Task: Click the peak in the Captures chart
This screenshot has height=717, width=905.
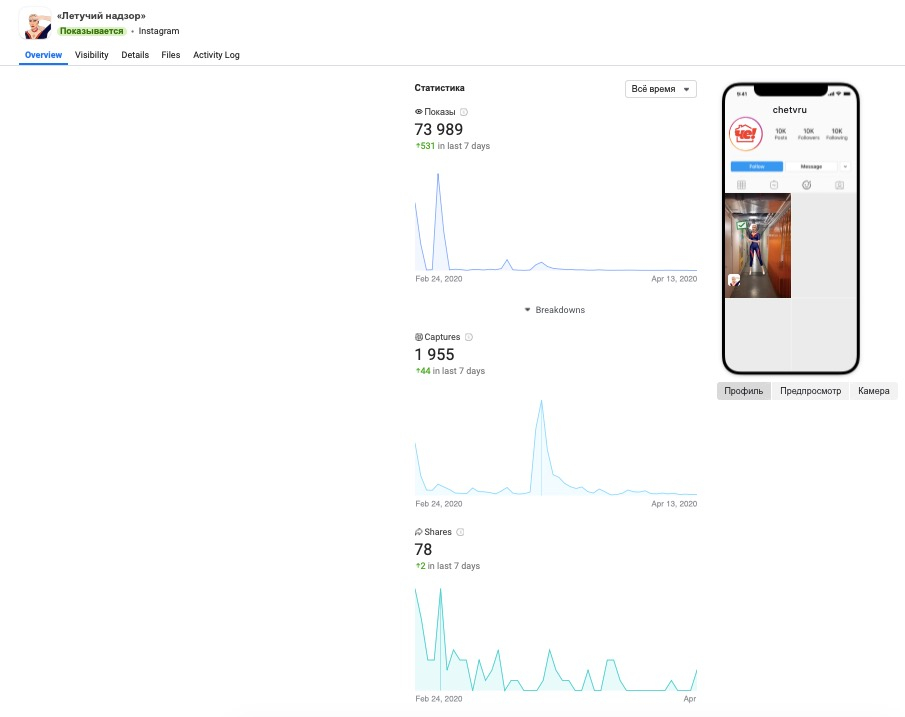Action: [541, 400]
